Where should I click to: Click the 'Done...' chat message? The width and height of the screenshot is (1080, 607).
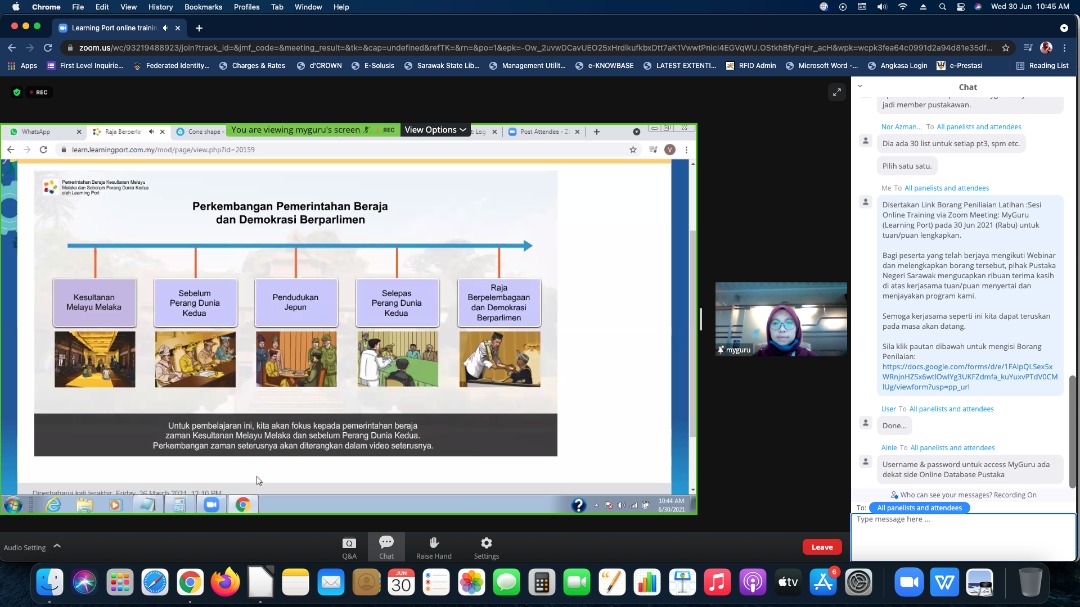pos(894,426)
